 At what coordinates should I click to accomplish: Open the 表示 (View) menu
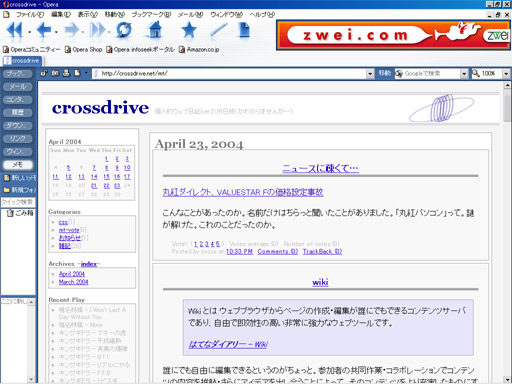click(88, 14)
